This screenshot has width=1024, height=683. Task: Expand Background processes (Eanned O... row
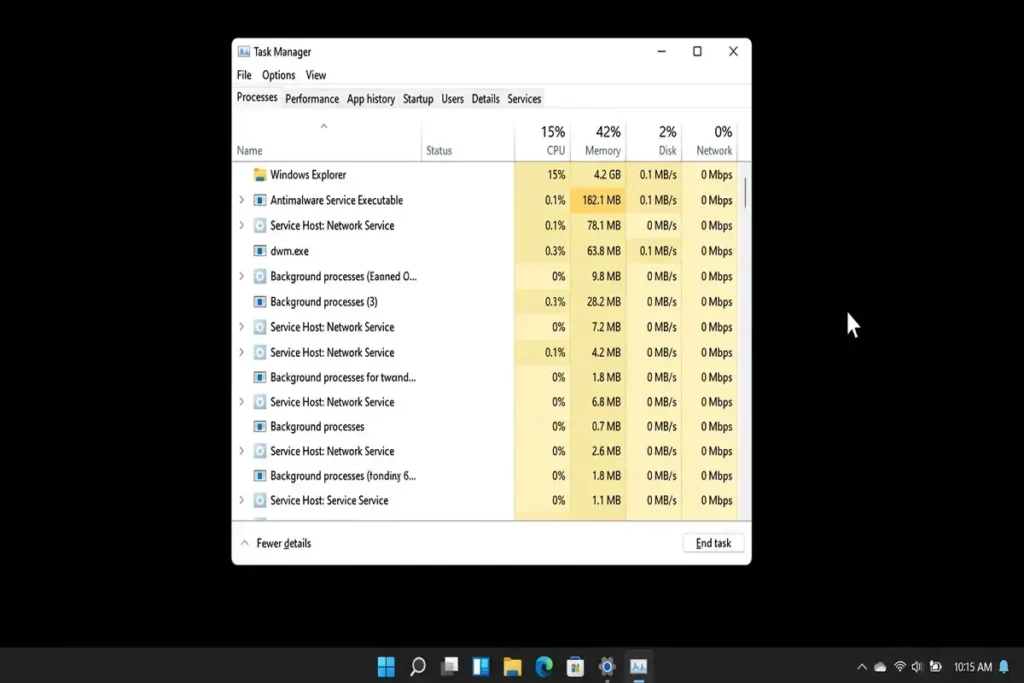click(x=242, y=276)
